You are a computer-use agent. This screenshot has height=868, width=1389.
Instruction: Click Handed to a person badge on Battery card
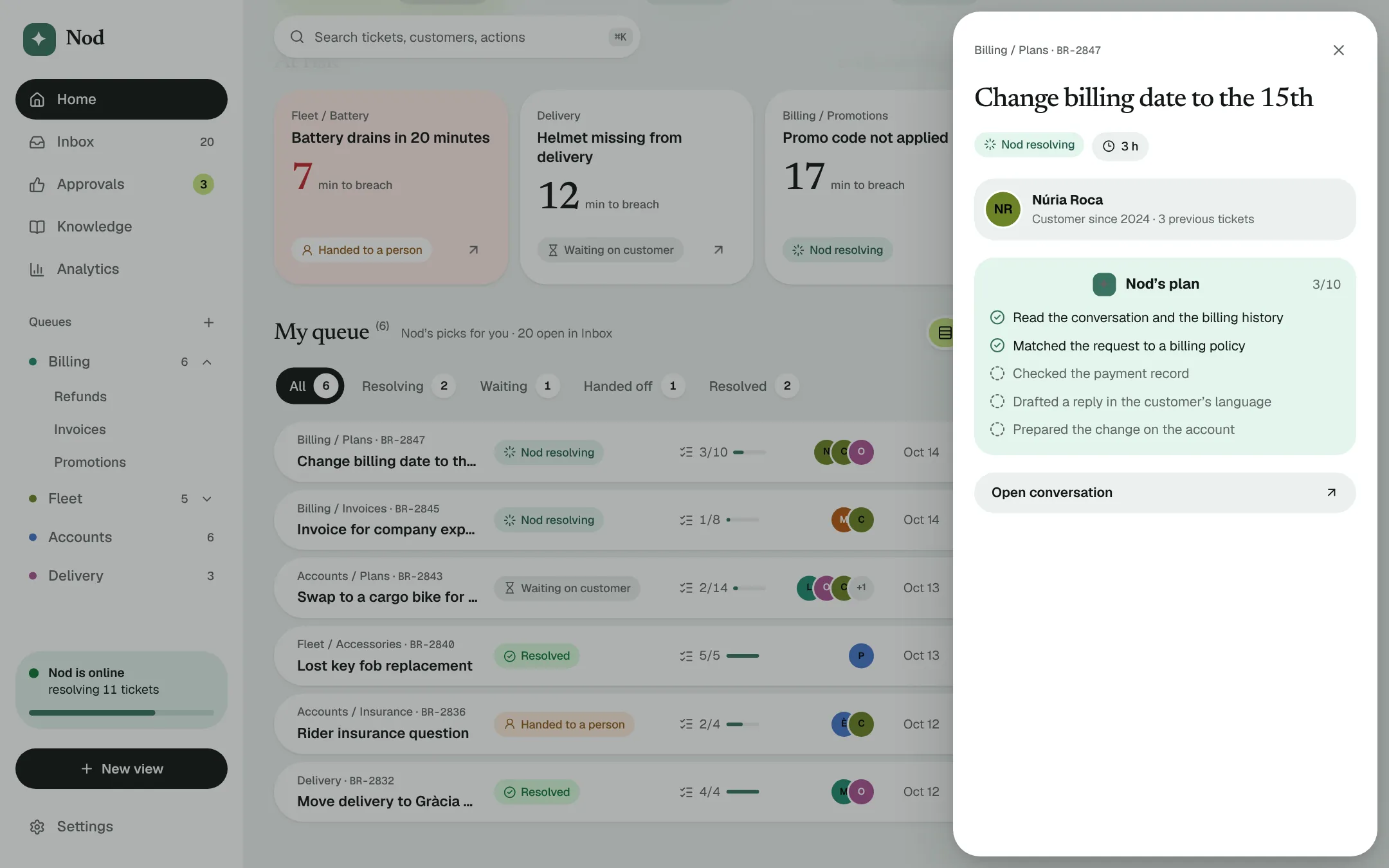click(x=362, y=250)
